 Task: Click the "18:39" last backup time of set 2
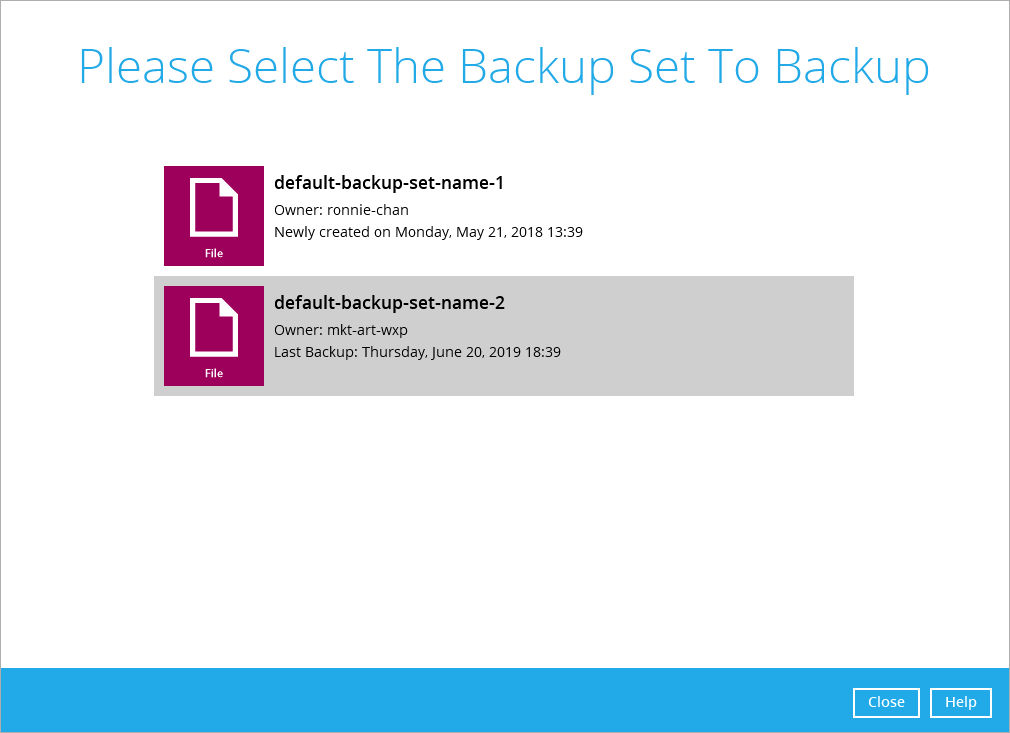coord(543,352)
